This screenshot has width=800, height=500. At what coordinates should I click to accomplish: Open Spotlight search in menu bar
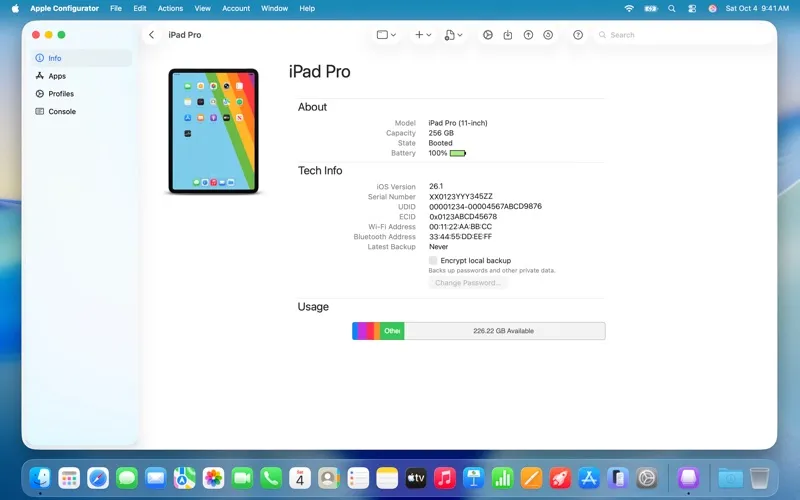[672, 8]
